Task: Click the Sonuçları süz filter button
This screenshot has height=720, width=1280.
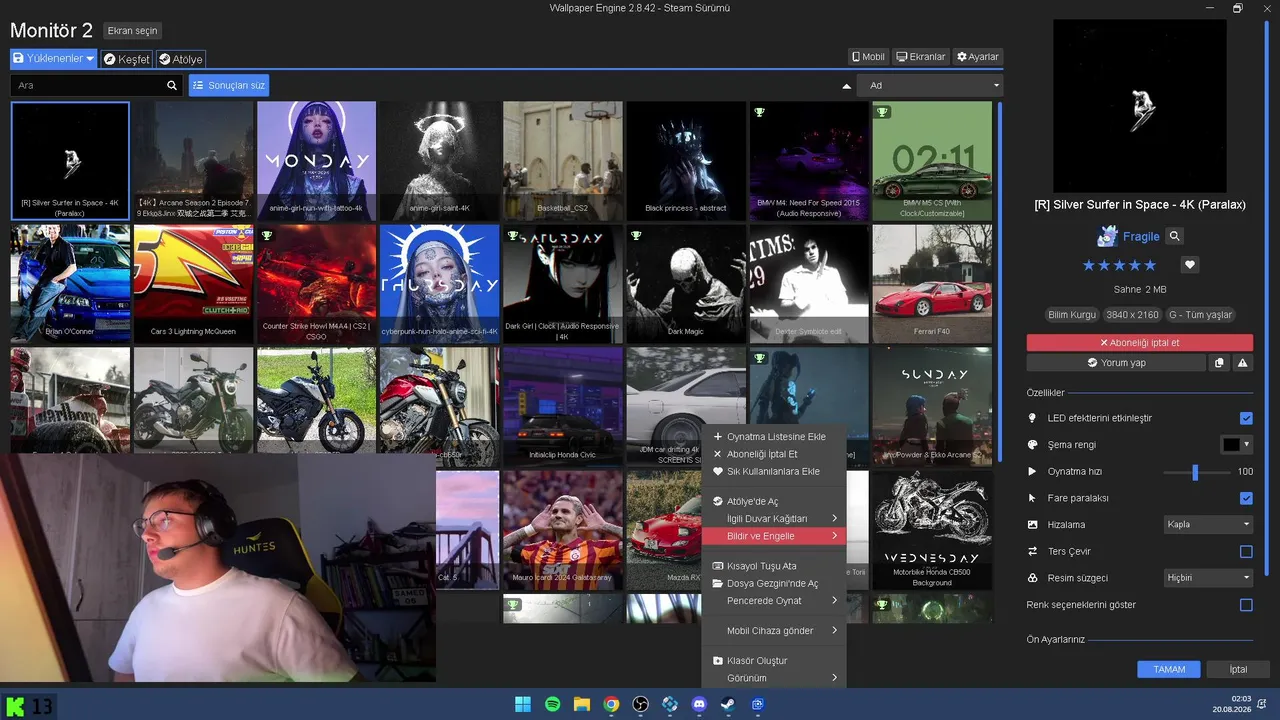Action: click(229, 85)
